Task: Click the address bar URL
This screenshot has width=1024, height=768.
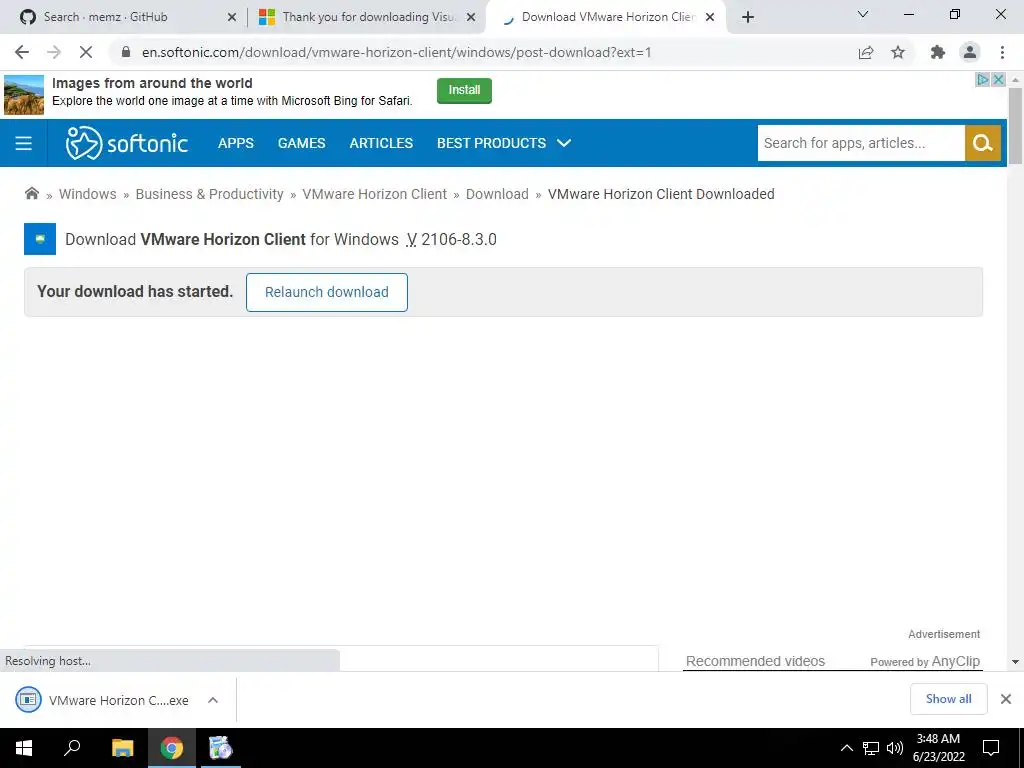Action: coord(396,52)
